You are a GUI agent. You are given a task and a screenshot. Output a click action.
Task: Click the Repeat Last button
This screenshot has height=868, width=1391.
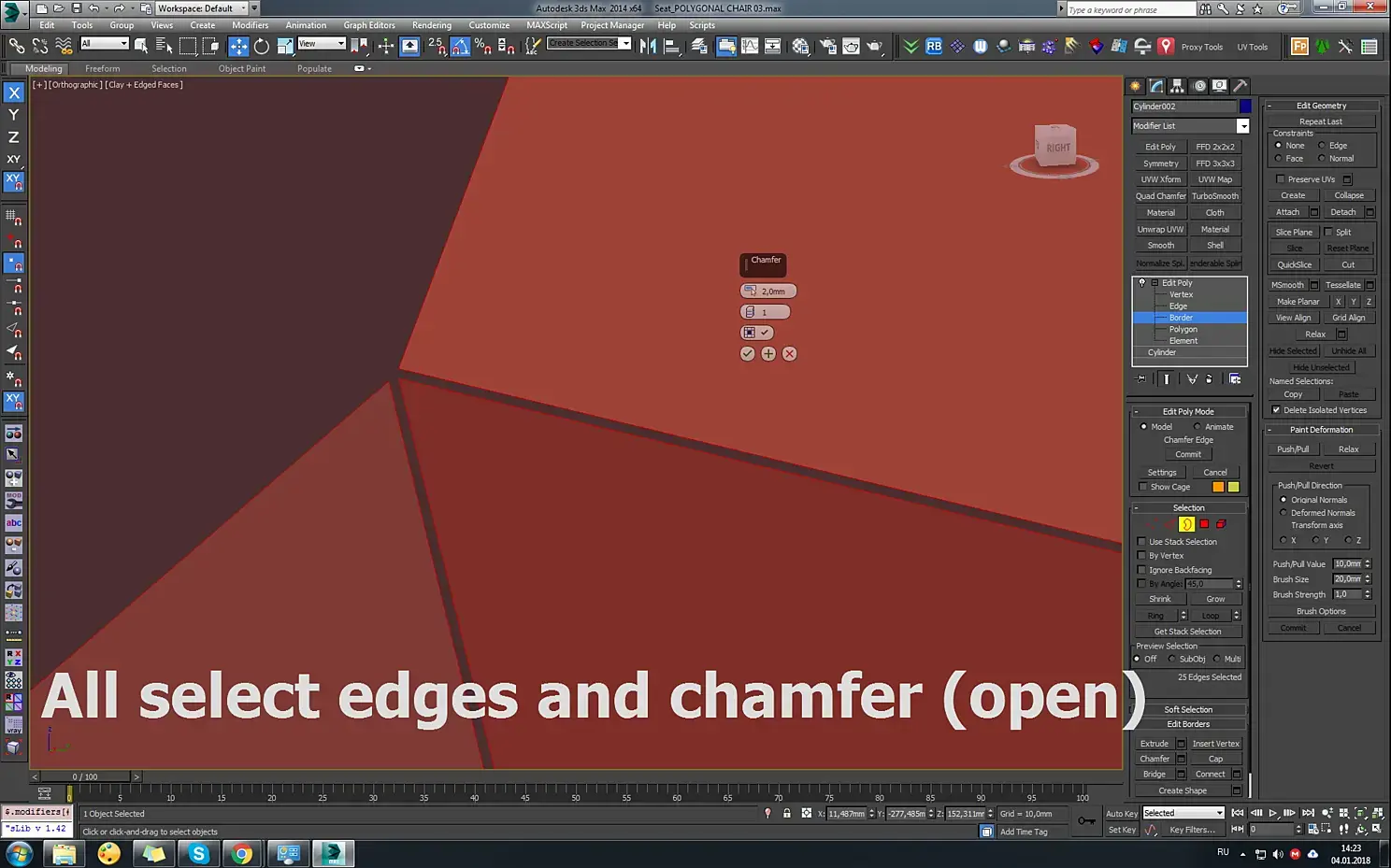point(1321,121)
